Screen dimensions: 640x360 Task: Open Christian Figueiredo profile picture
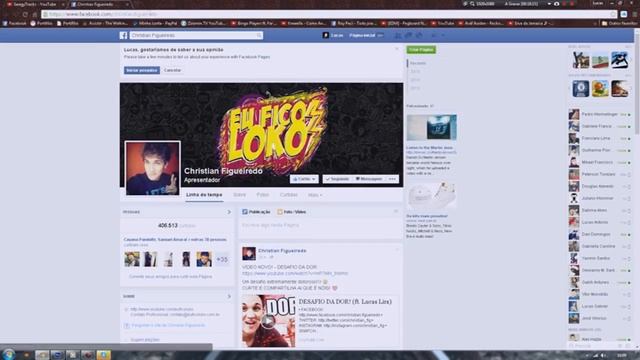click(x=152, y=168)
